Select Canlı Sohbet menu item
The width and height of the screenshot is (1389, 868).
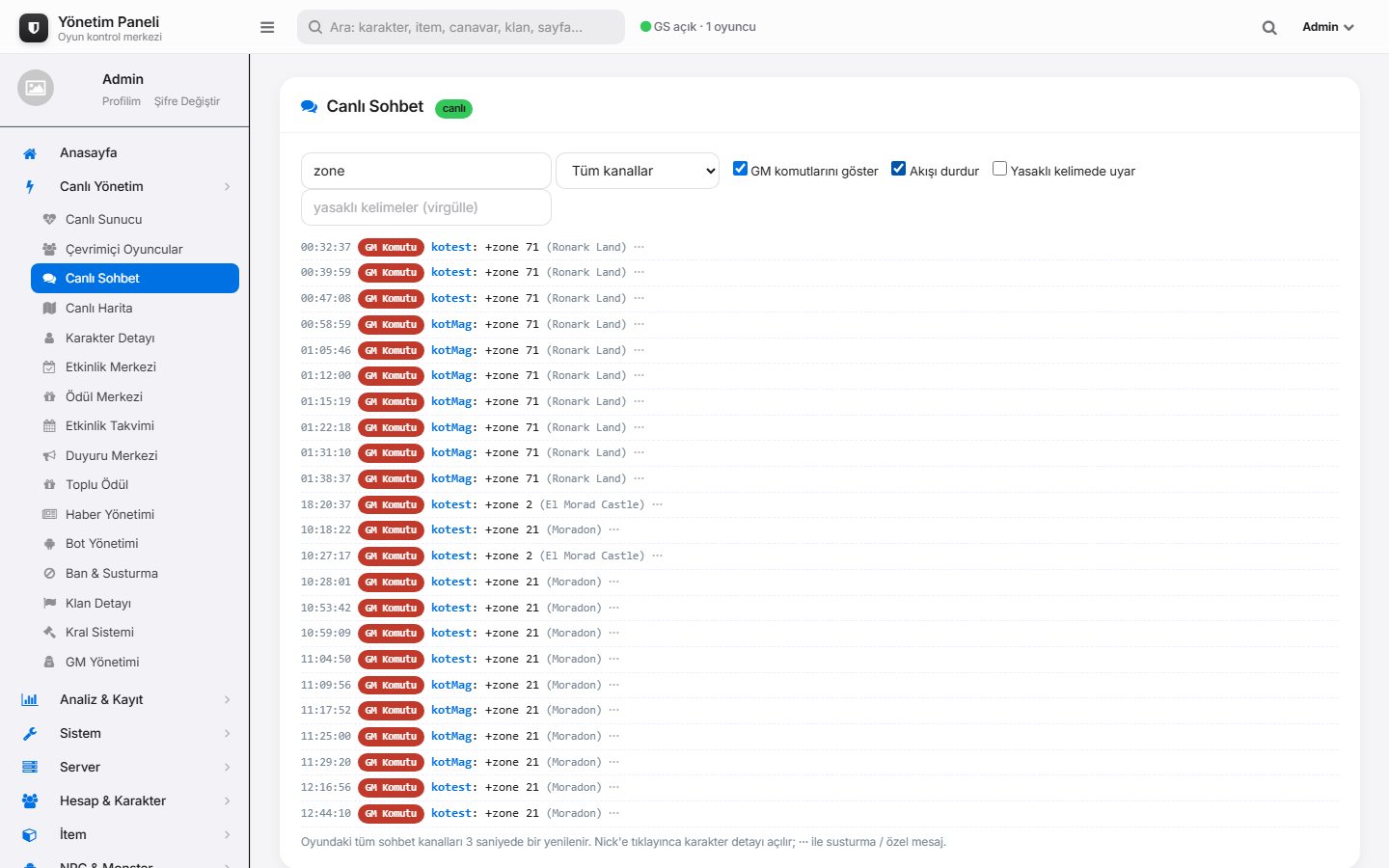click(135, 278)
